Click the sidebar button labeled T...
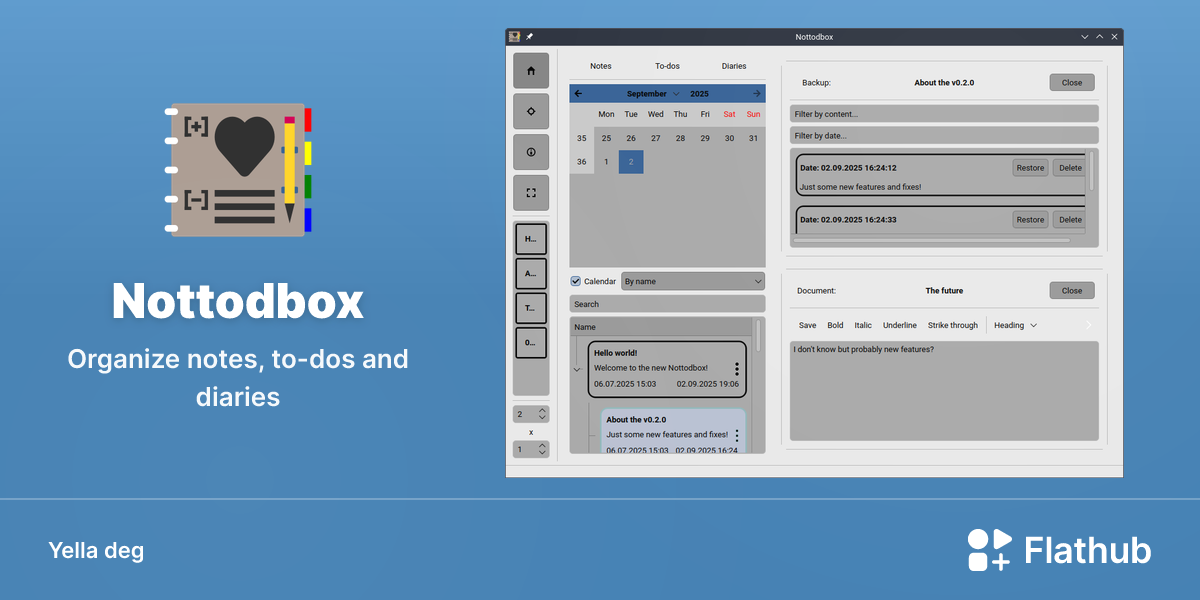Viewport: 1200px width, 600px height. [531, 308]
